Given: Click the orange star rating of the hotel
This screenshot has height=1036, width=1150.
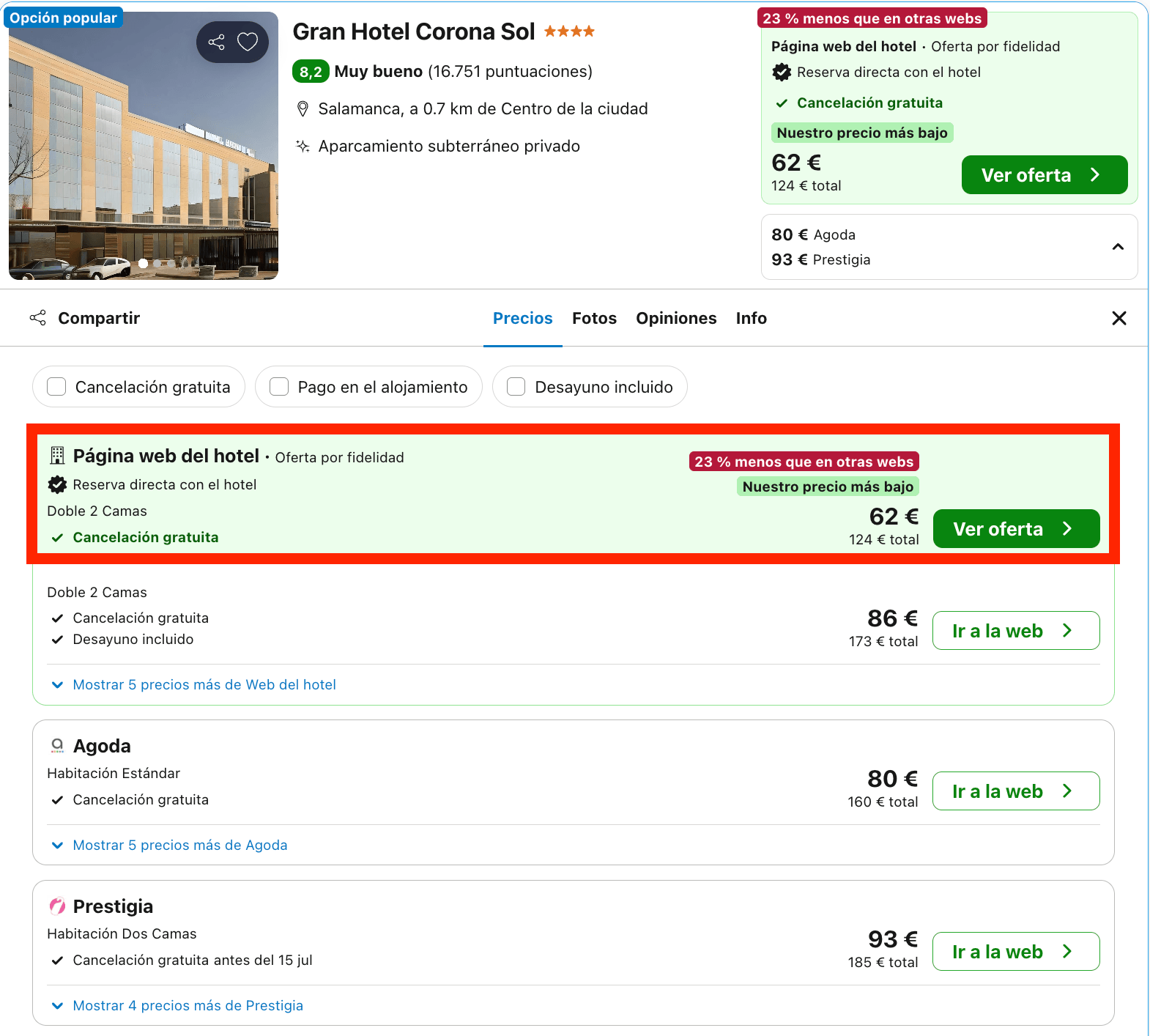Looking at the screenshot, I should [569, 32].
